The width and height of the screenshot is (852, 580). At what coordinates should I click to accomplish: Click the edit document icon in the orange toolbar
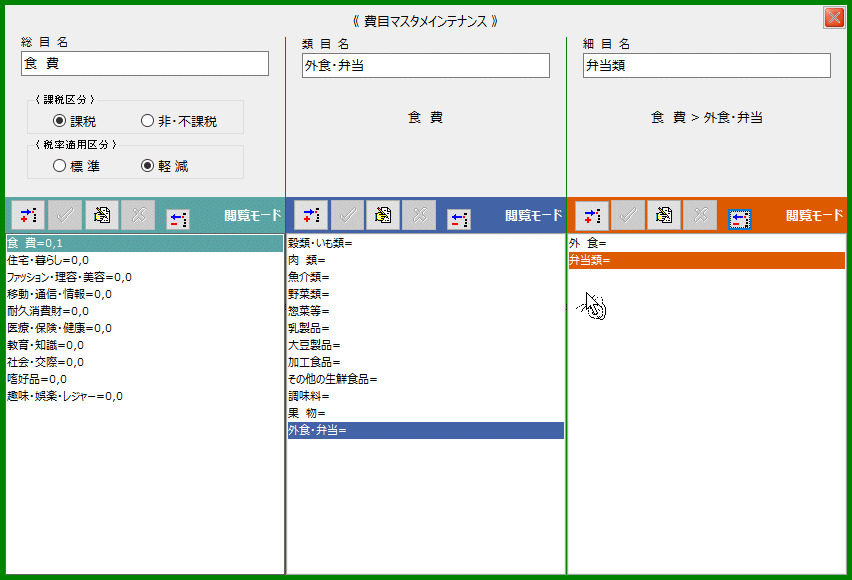[663, 215]
